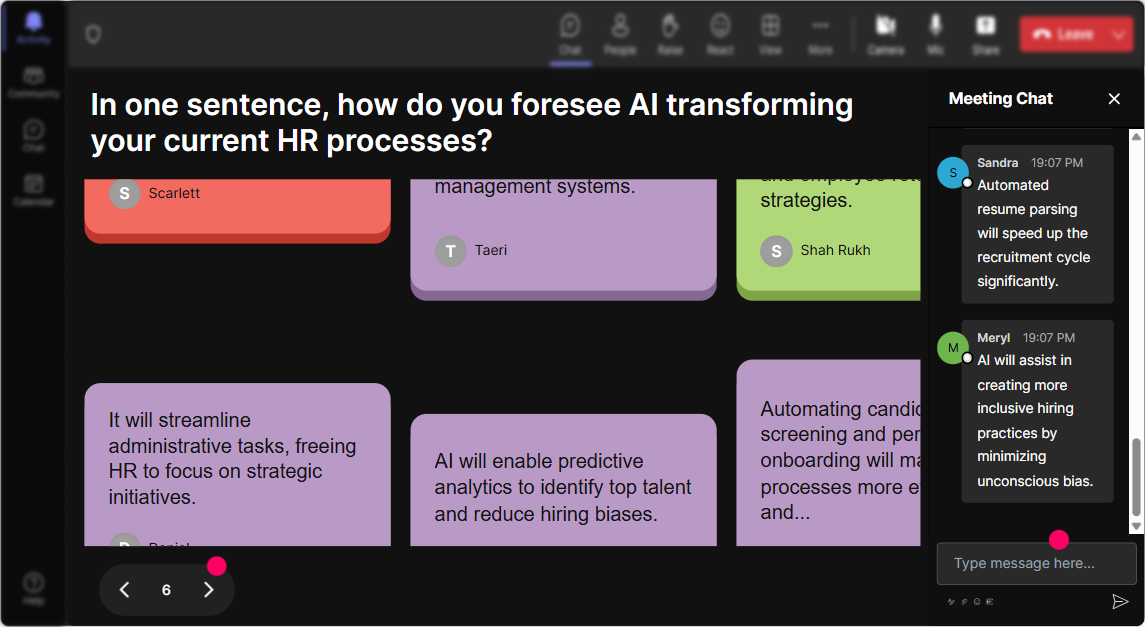
Task: Share your screen content
Action: pos(985,34)
